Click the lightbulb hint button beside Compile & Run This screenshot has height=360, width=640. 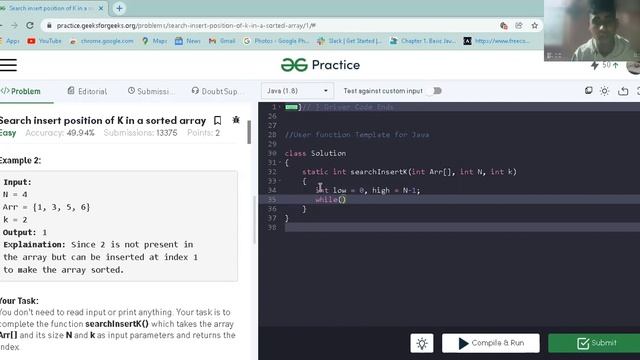422,343
